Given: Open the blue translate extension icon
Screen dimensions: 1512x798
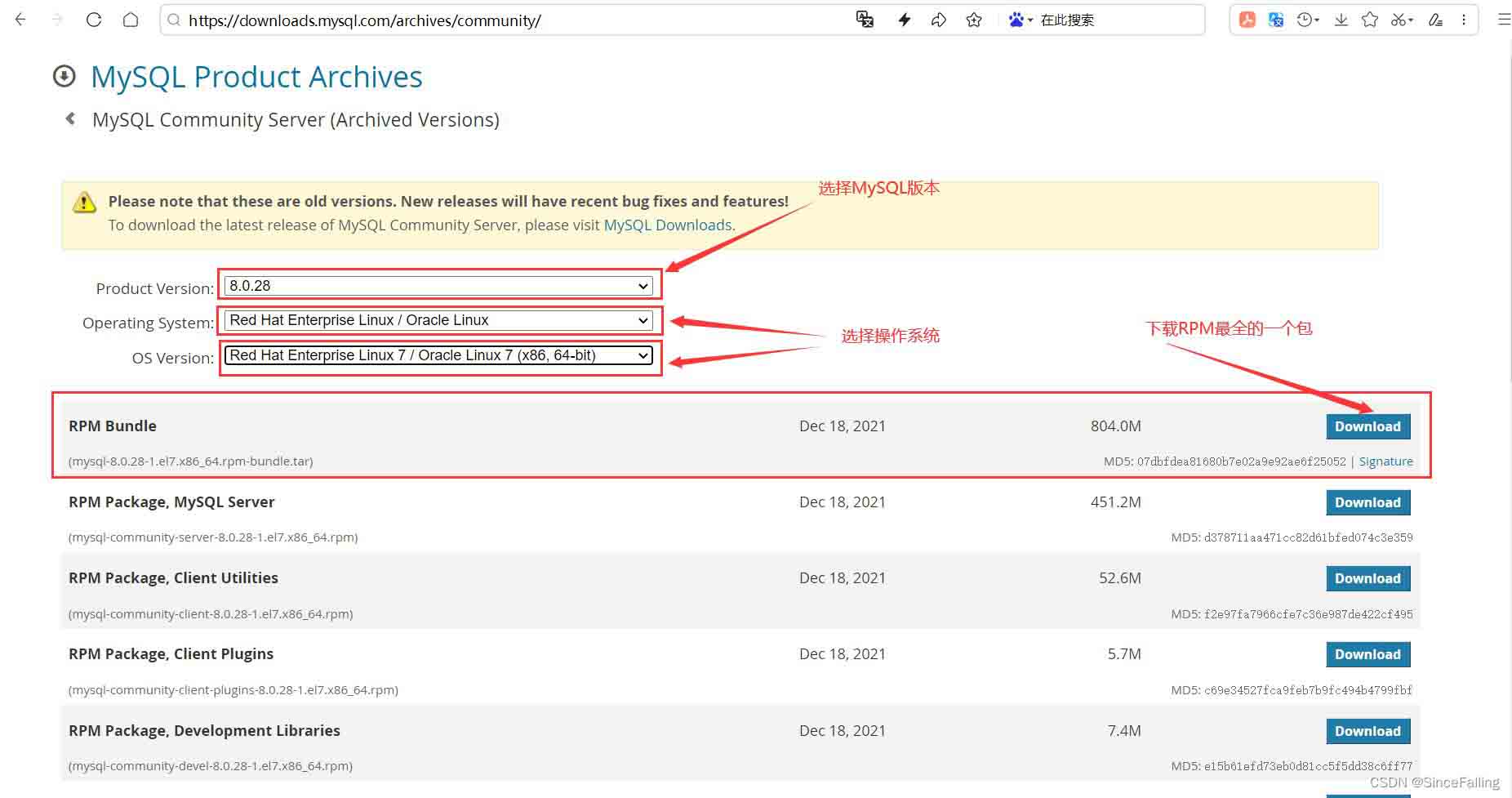Looking at the screenshot, I should pyautogui.click(x=1276, y=20).
